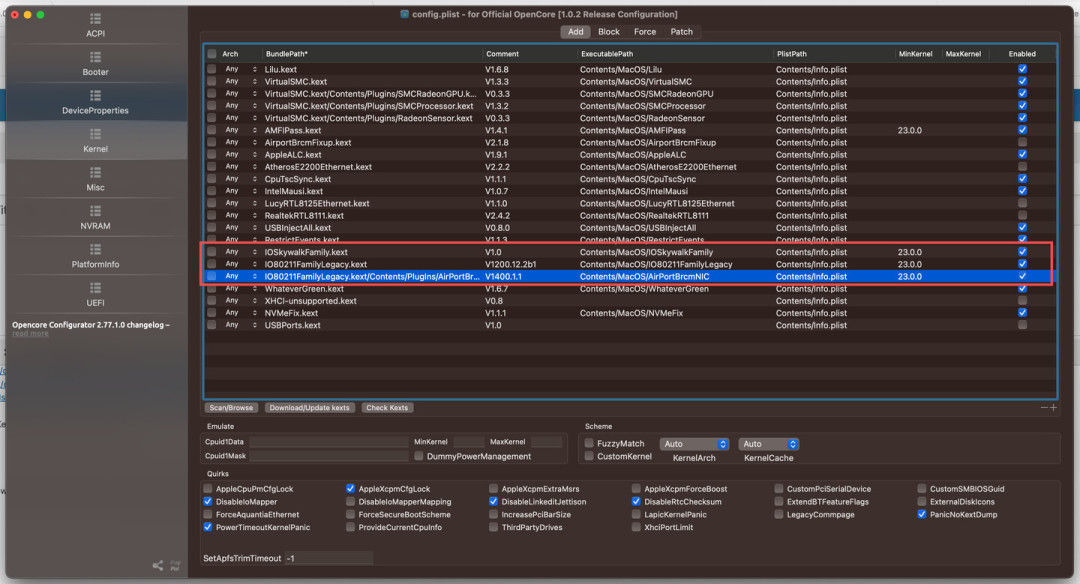Toggle the DisableRtcChecksum quirk
The height and width of the screenshot is (584, 1080).
point(636,501)
